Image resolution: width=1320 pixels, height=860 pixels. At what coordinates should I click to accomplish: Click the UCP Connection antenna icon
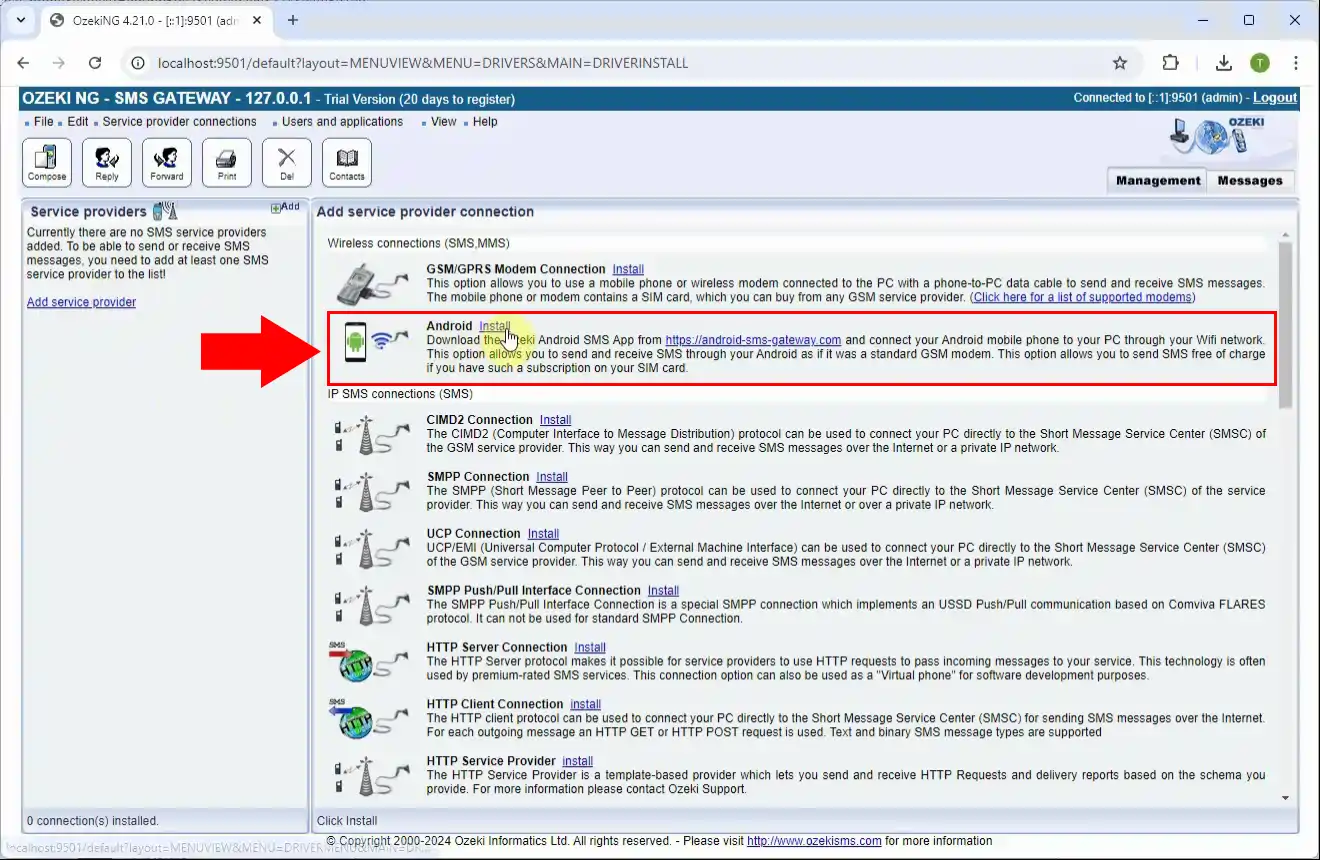(x=371, y=549)
